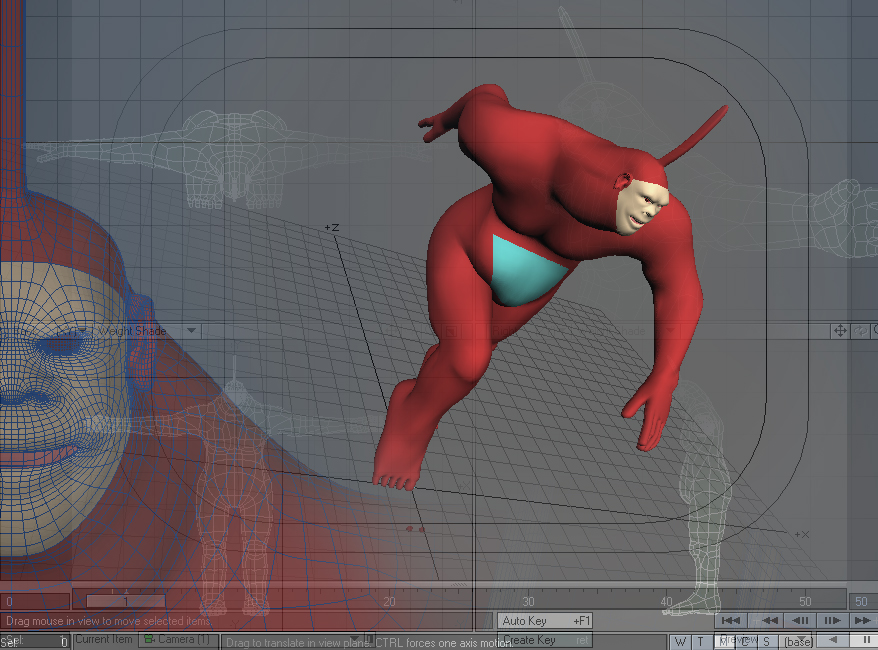
Task: Click timeline marker 20
Action: pos(389,601)
